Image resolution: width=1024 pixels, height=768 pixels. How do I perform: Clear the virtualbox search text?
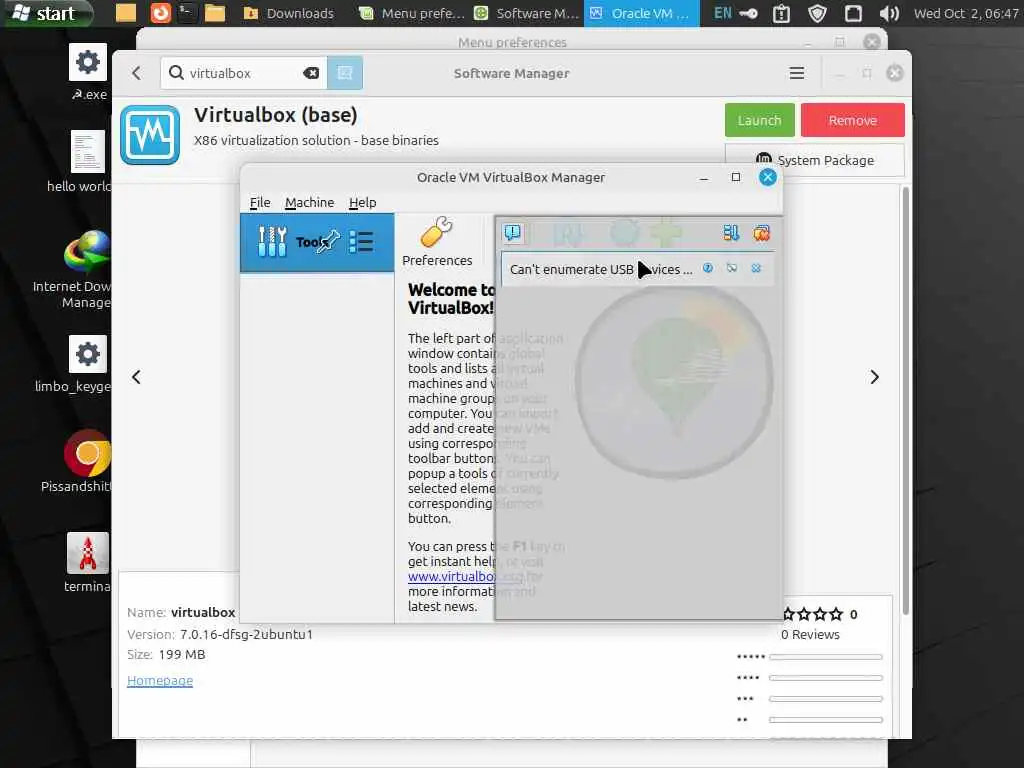(x=311, y=72)
